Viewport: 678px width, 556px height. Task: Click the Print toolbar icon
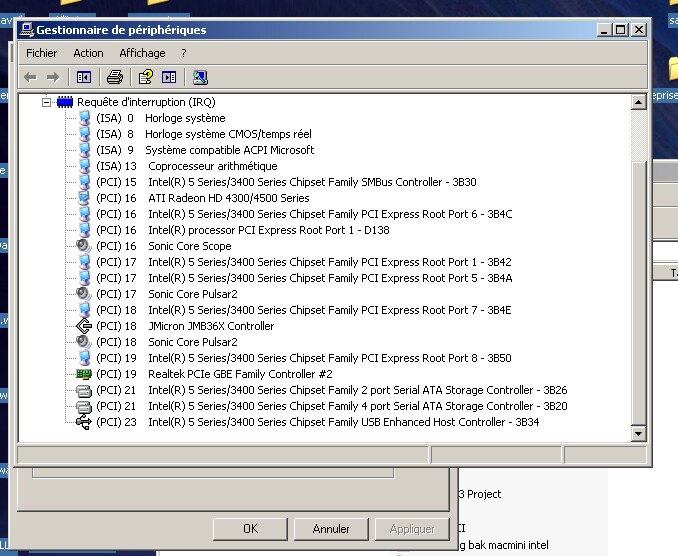(x=115, y=77)
